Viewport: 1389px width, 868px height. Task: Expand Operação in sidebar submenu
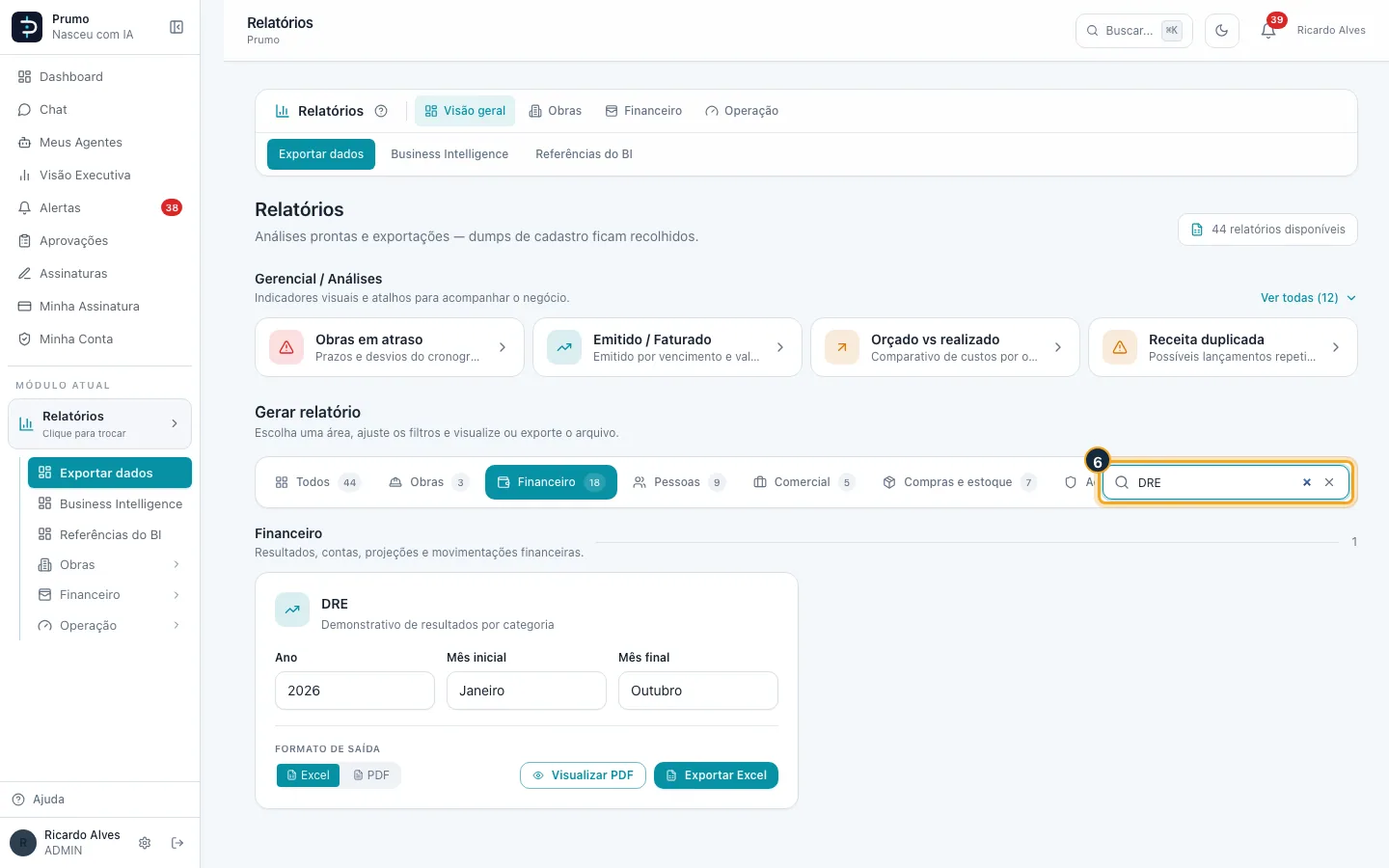coord(110,626)
